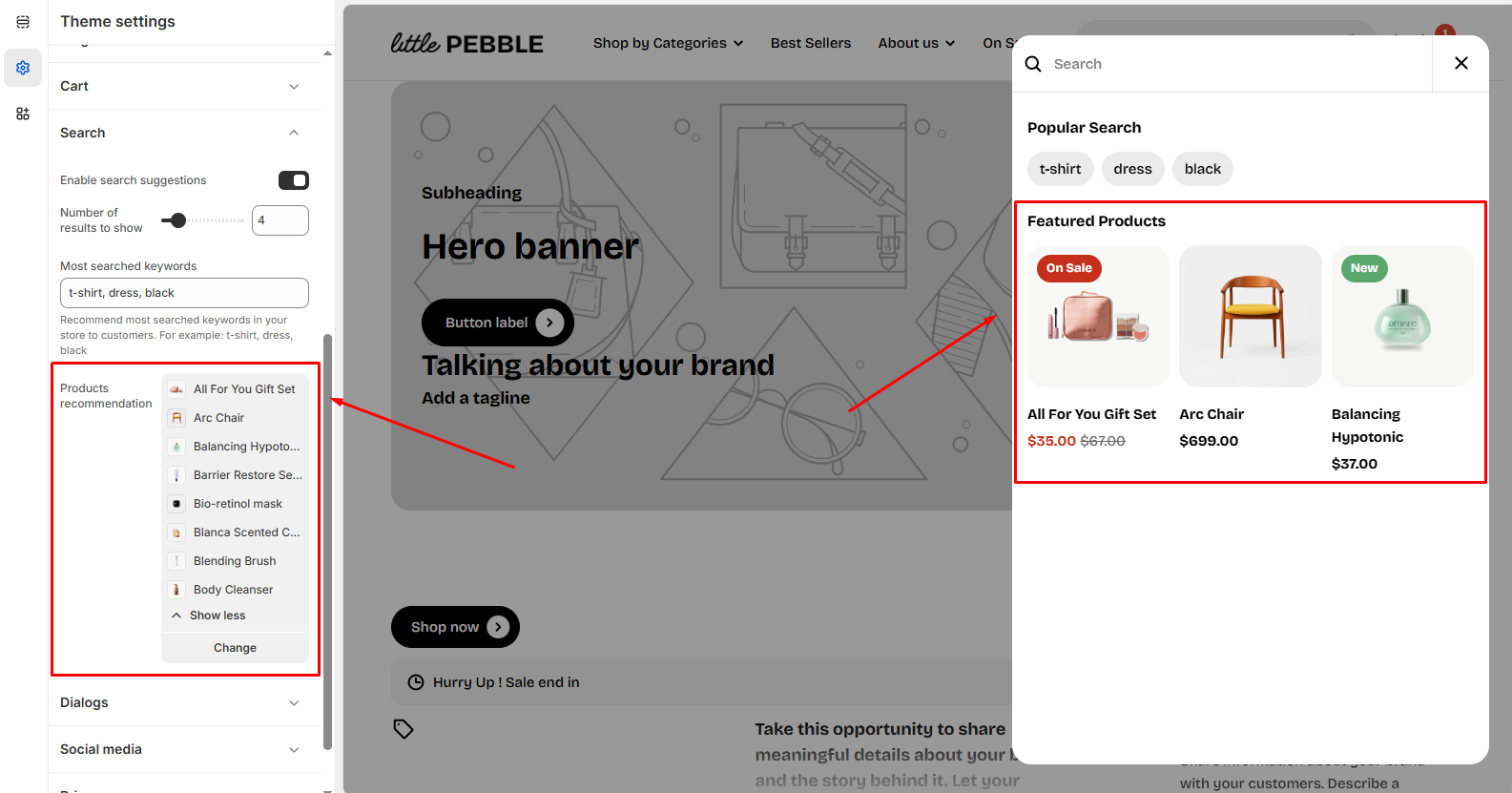This screenshot has height=793, width=1512.
Task: Toggle Enable search suggestions switch
Action: (x=293, y=180)
